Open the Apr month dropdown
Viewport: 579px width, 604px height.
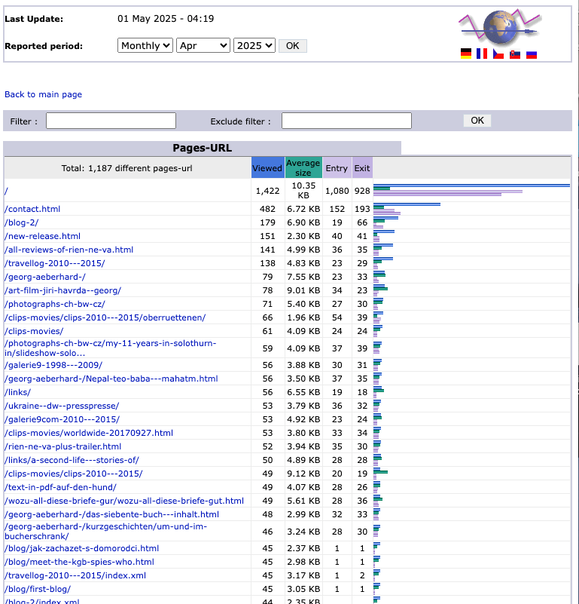pyautogui.click(x=203, y=45)
